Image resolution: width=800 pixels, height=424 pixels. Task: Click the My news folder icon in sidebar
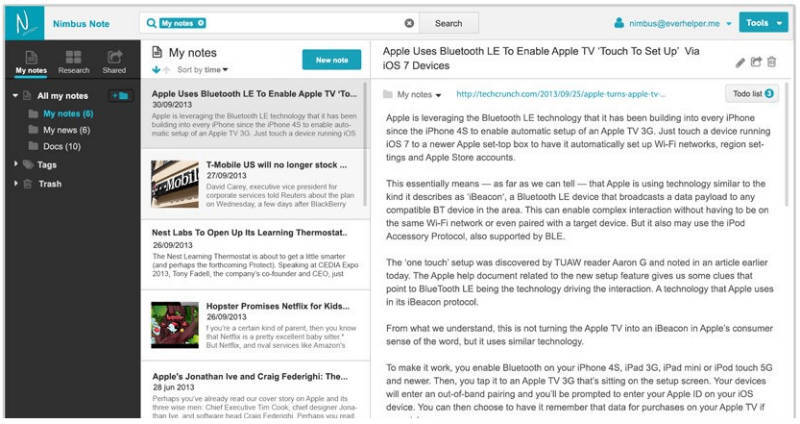tap(33, 130)
